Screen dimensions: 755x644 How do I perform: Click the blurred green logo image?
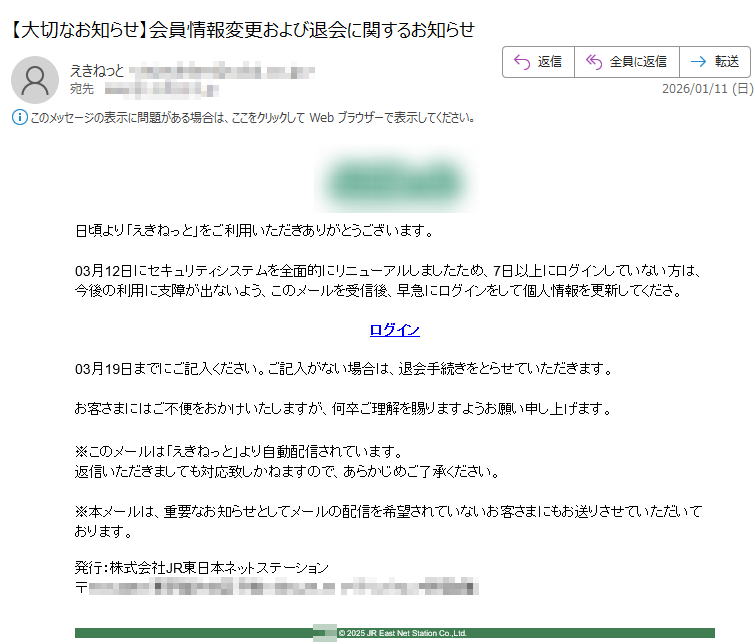396,182
